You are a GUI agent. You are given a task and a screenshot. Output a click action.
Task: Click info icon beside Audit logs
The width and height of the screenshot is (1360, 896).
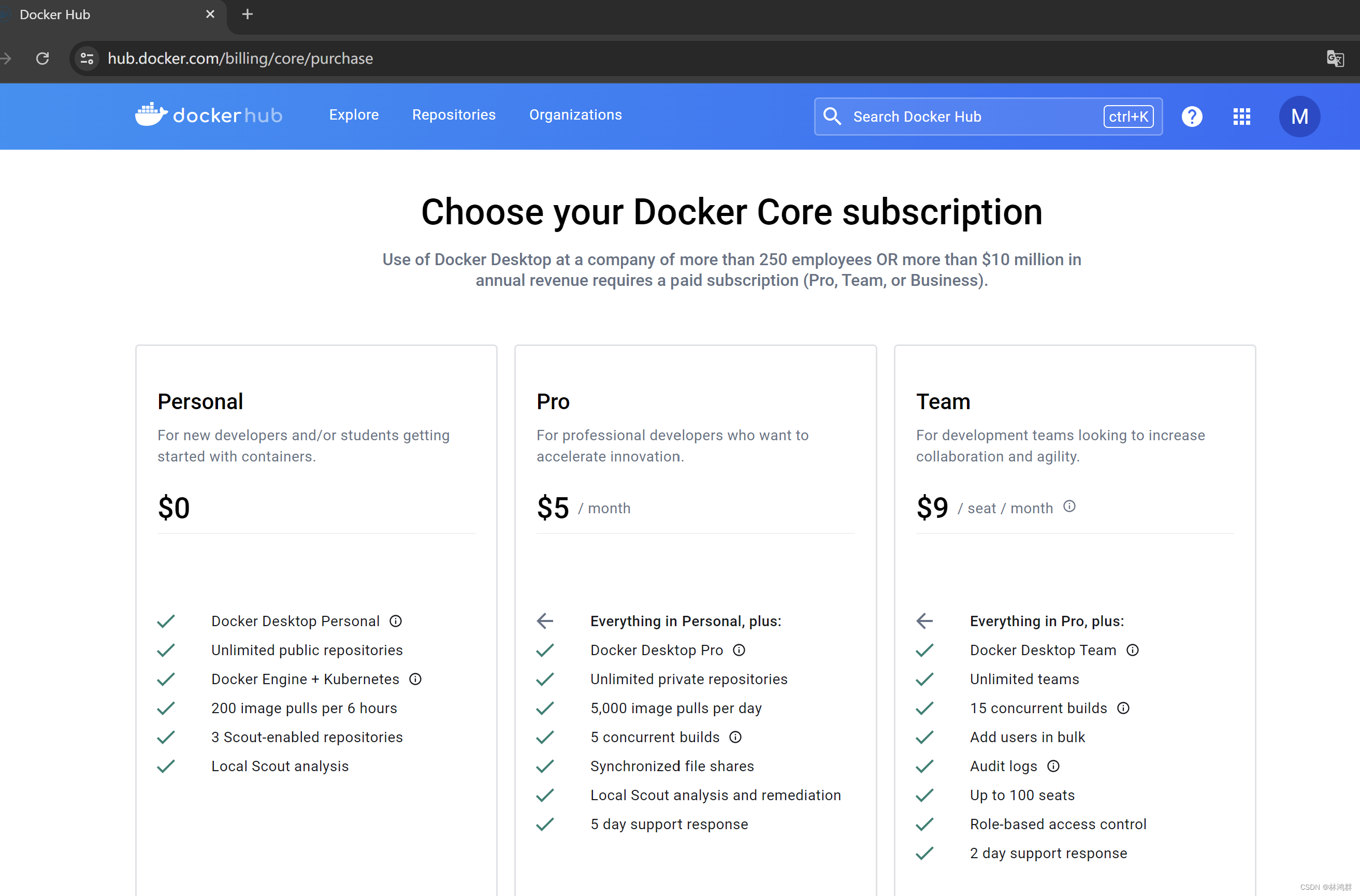click(x=1053, y=767)
